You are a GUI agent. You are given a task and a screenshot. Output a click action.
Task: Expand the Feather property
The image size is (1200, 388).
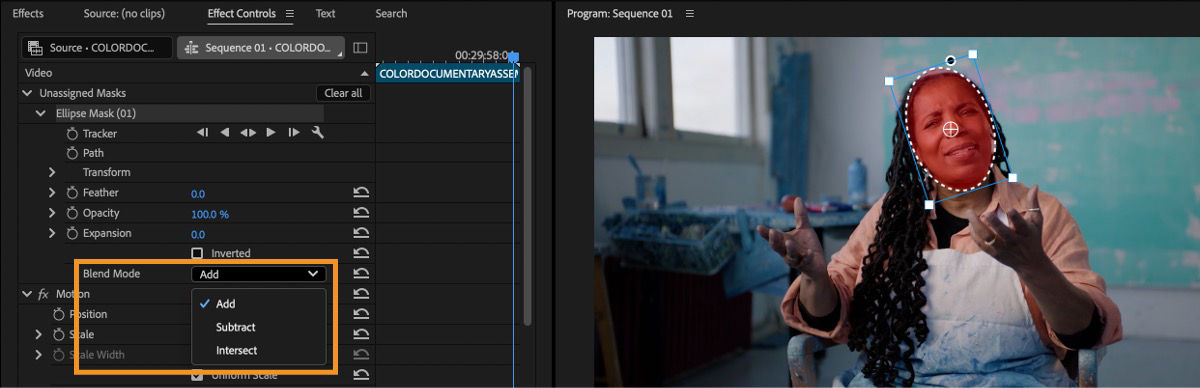[52, 193]
